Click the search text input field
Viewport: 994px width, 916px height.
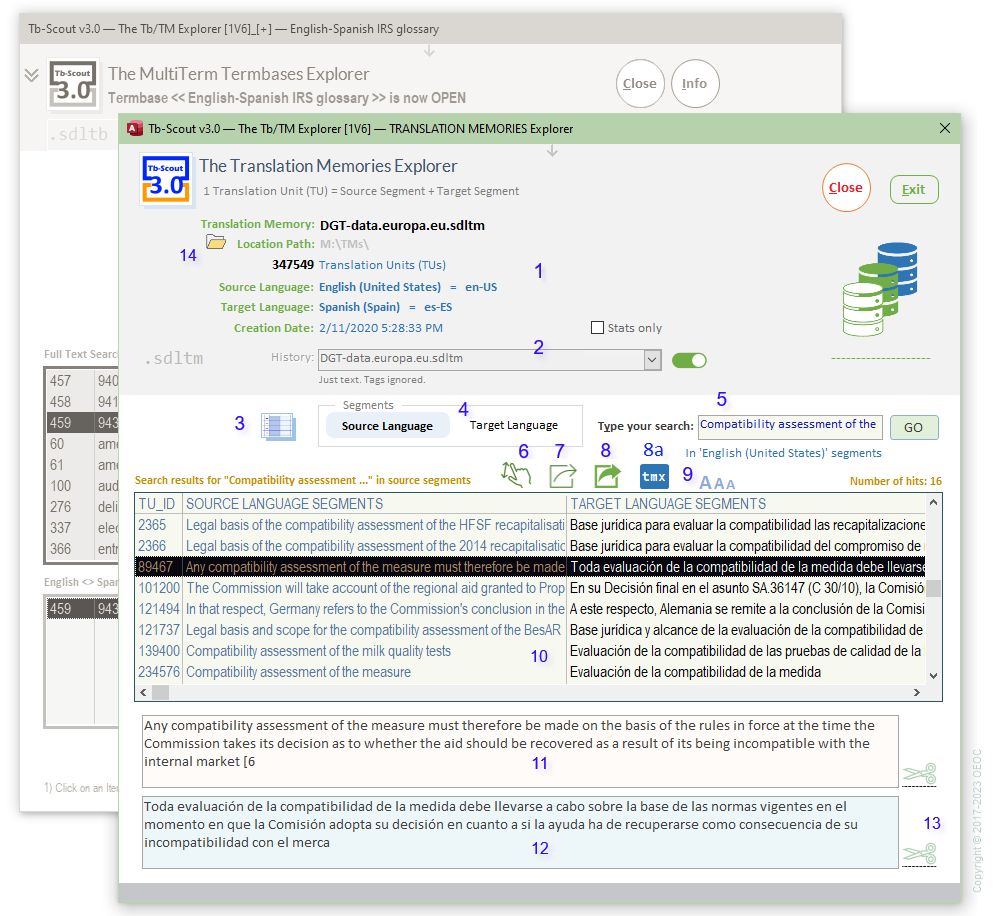pos(789,426)
